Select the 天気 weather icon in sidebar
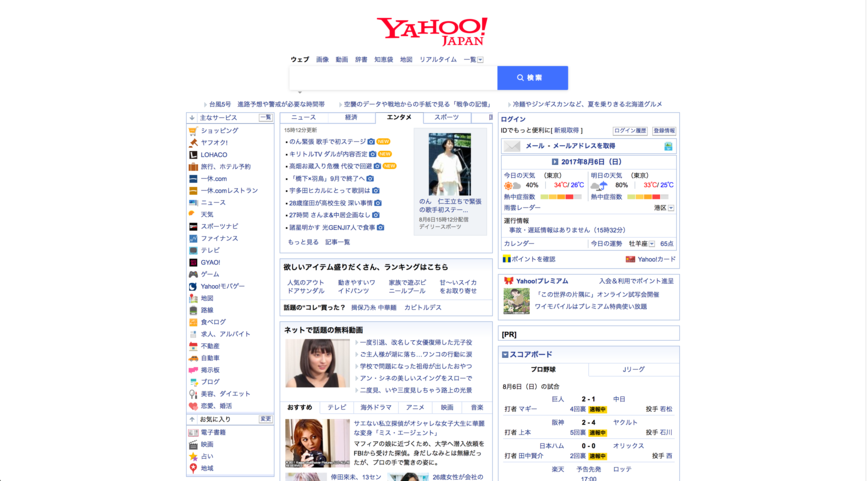 pos(193,215)
